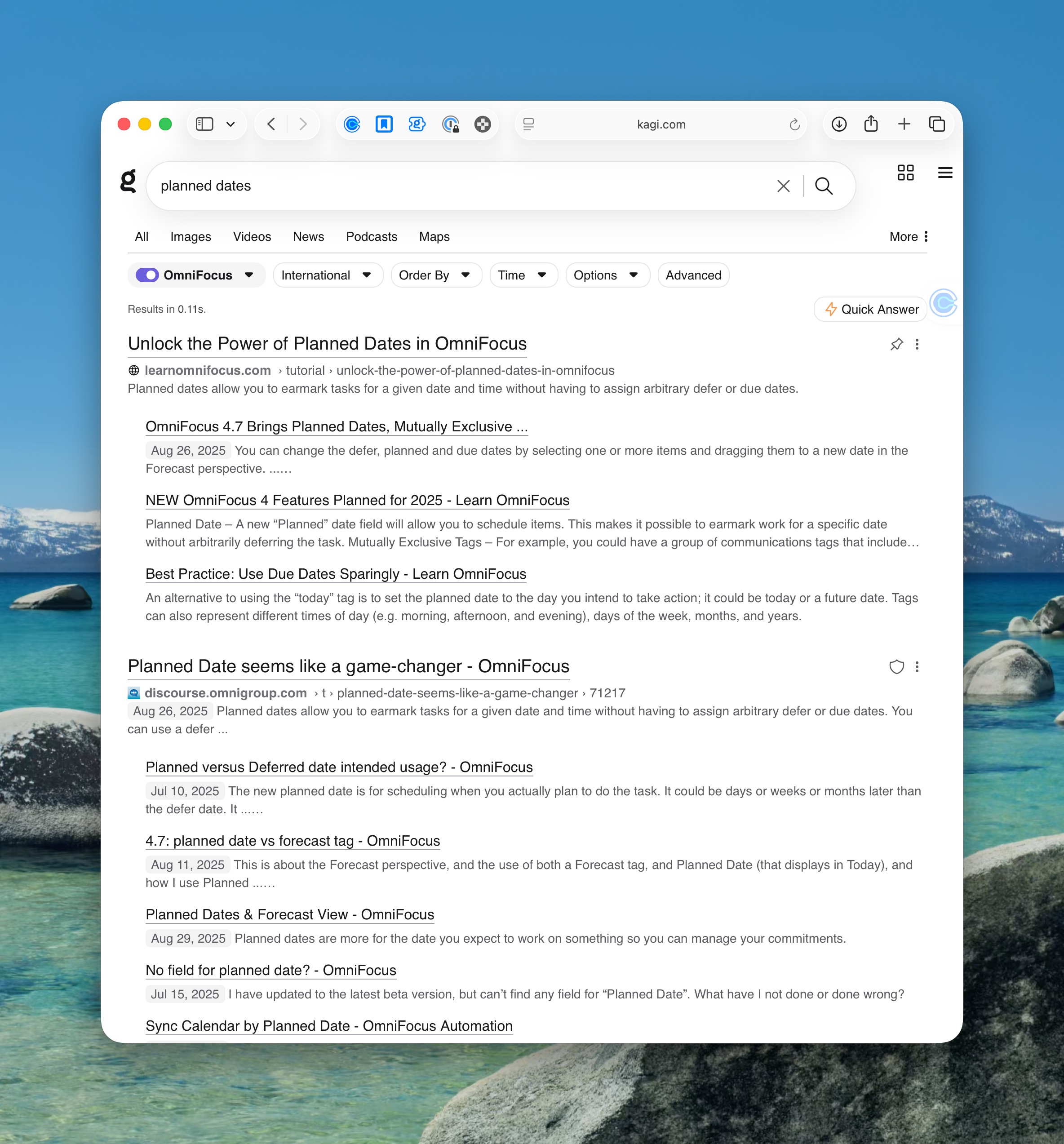Open OmniFocus 4.7 Brings Planned Dates link
Image resolution: width=1064 pixels, height=1144 pixels.
(337, 426)
